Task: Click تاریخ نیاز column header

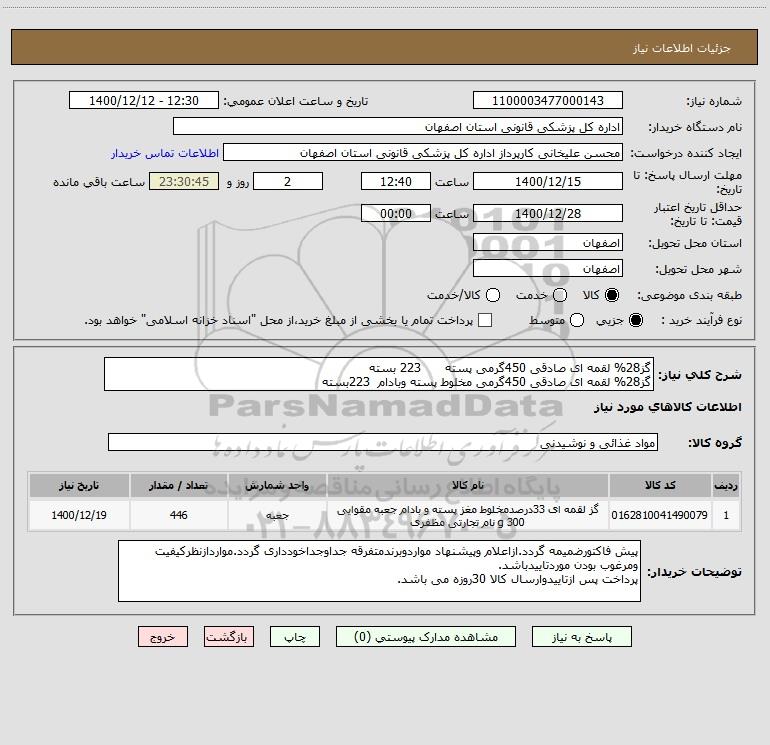Action: coord(79,486)
